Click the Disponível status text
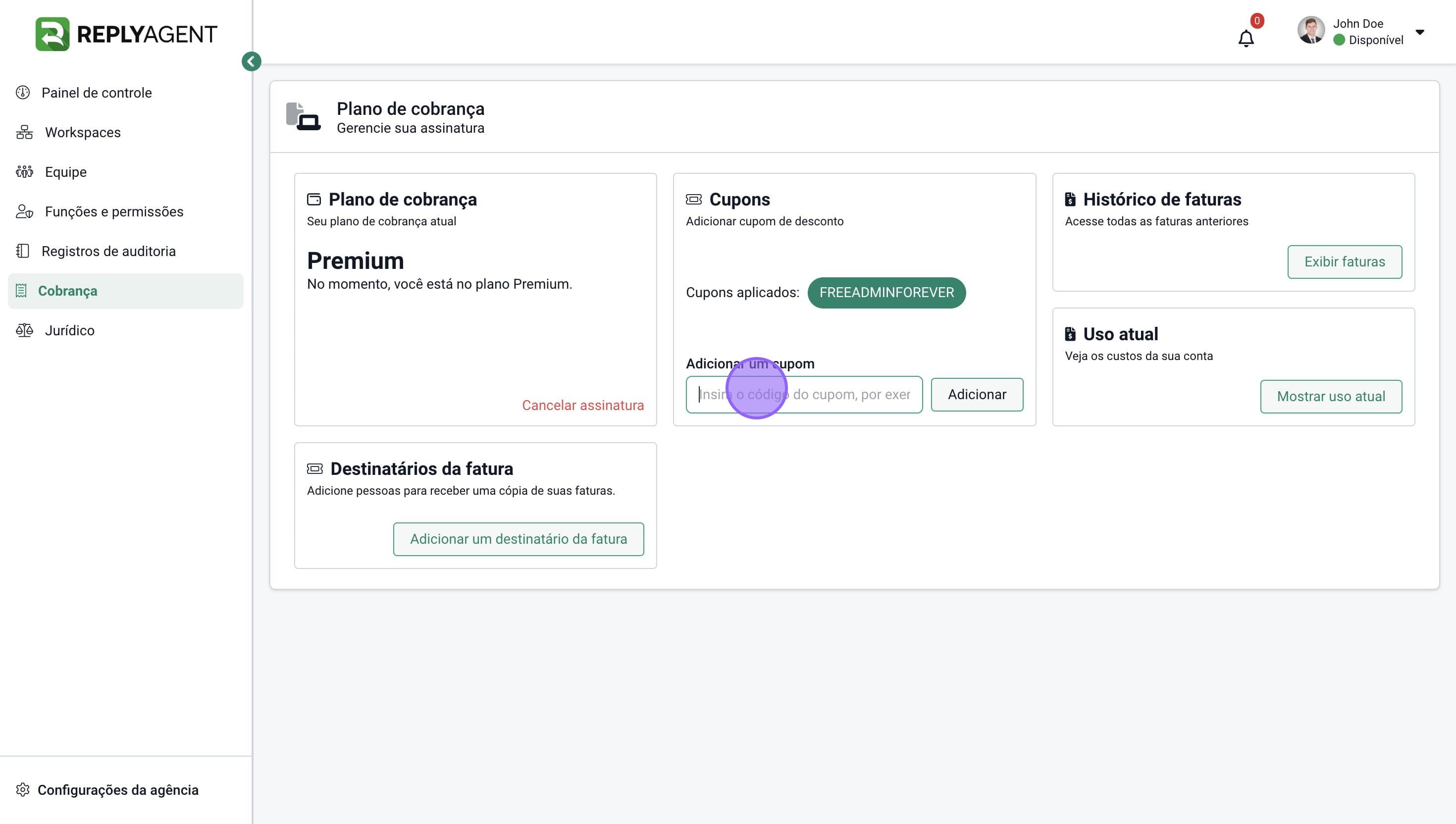The height and width of the screenshot is (824, 1456). pos(1376,40)
